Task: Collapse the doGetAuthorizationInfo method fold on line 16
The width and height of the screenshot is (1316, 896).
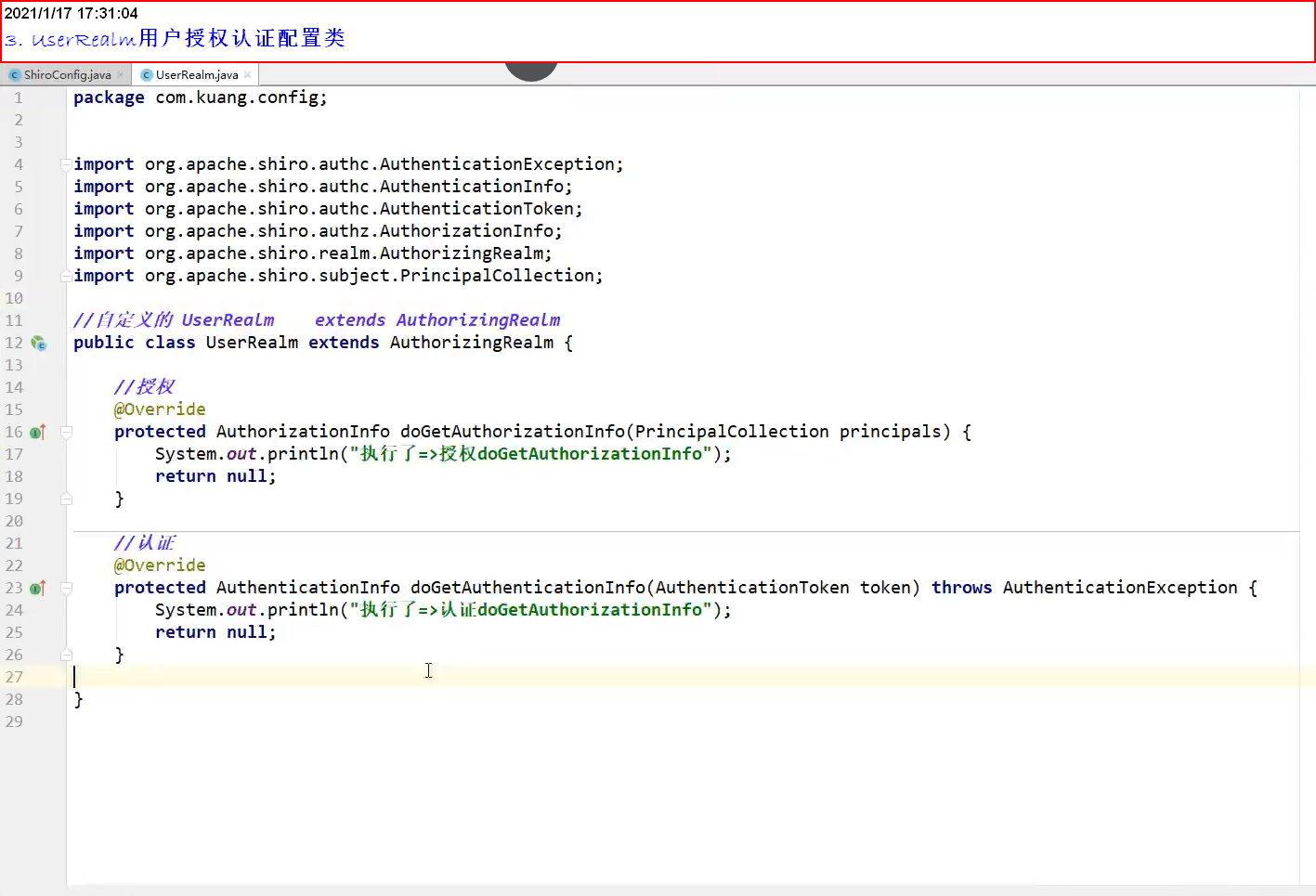Action: pos(66,432)
